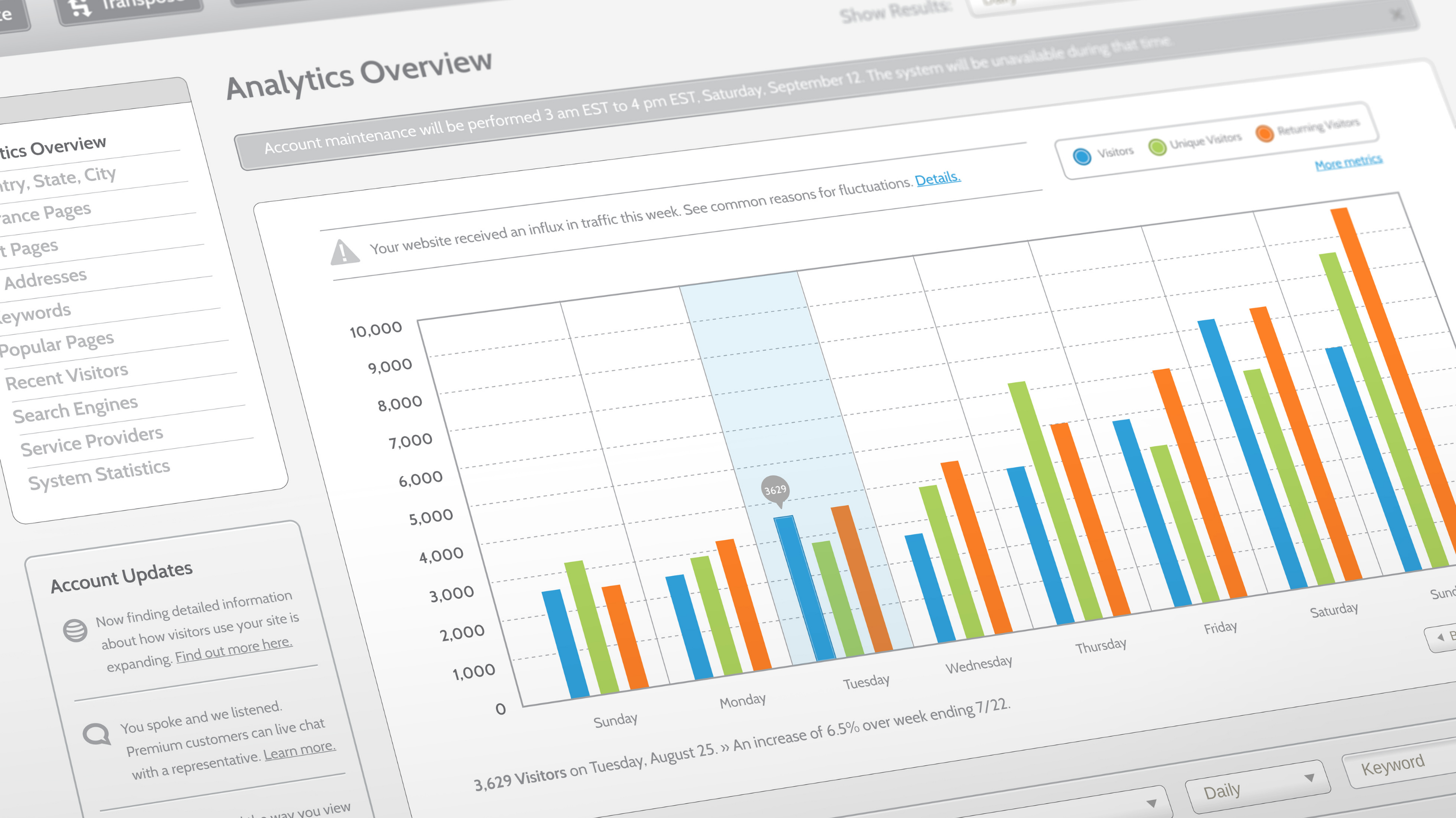Click the Tuesday August 25 bar marker

[x=775, y=489]
